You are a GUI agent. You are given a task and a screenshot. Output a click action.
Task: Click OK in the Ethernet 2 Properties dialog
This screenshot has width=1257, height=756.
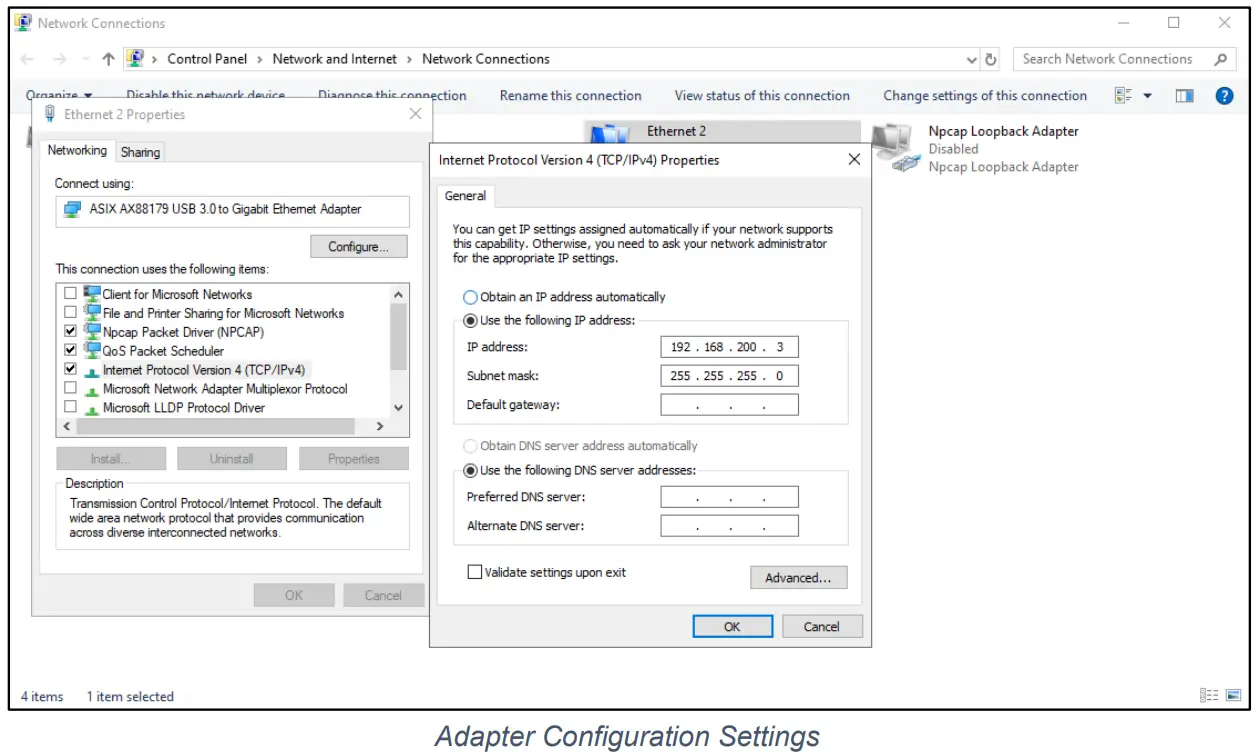click(293, 595)
